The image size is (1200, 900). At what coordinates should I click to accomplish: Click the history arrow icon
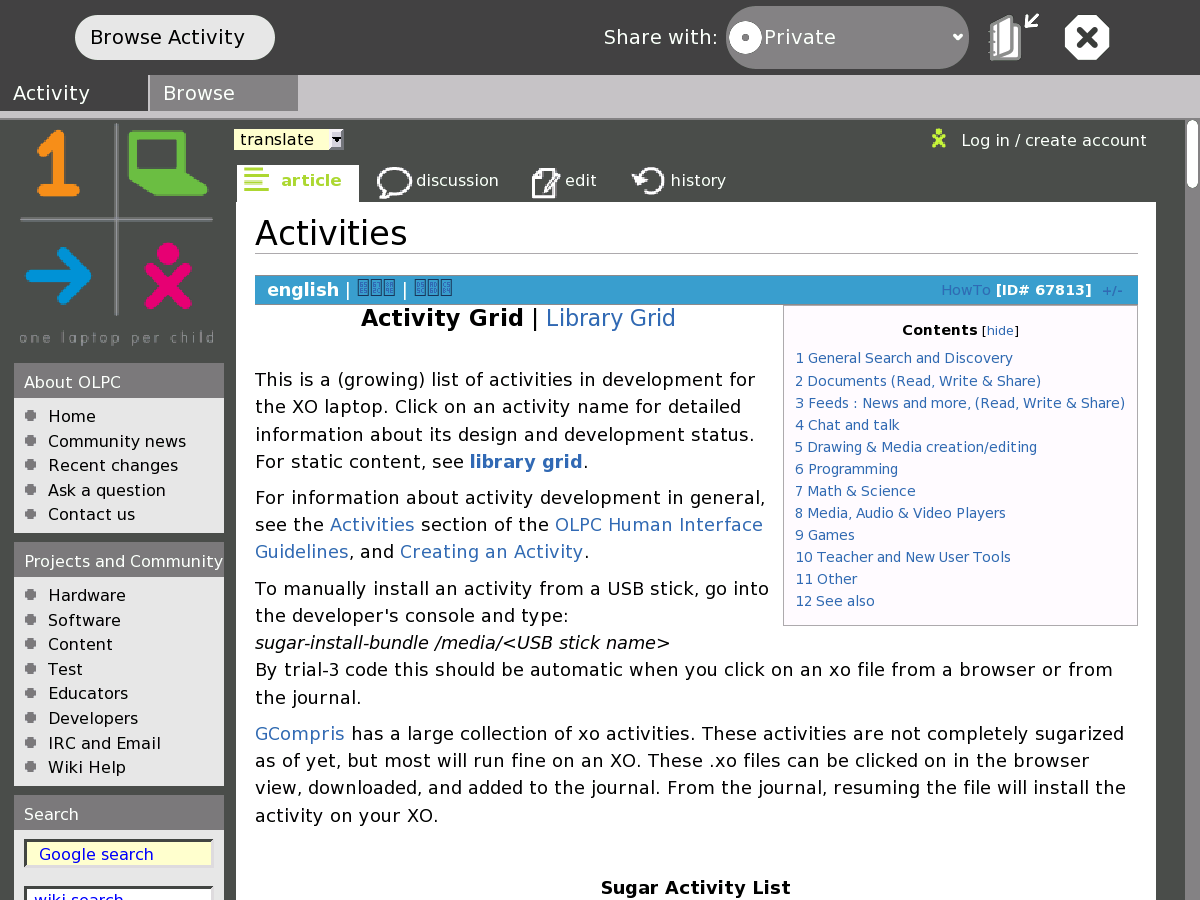coord(648,181)
